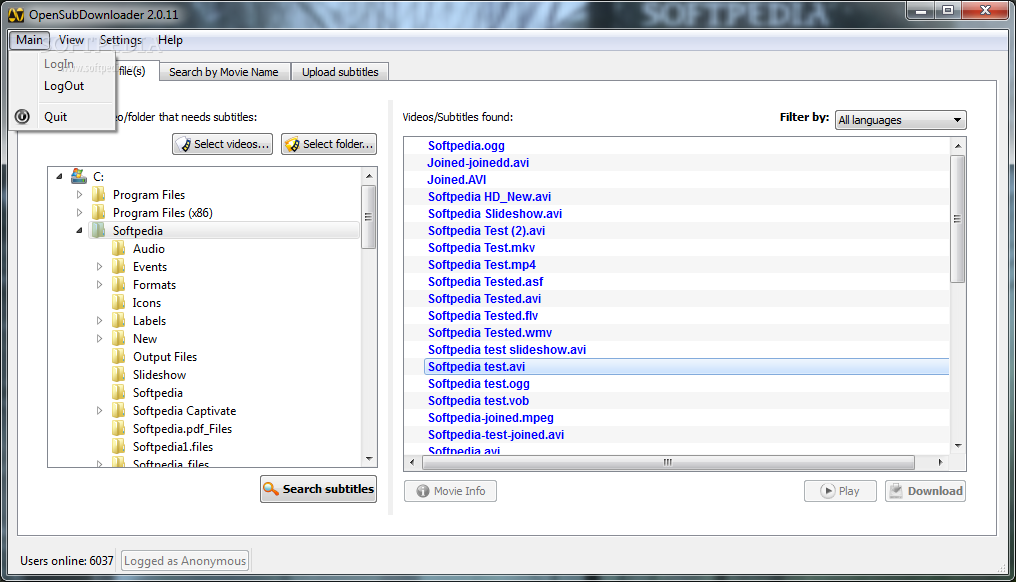The height and width of the screenshot is (582, 1016).
Task: Click the Program Files folder icon
Action: [x=98, y=194]
